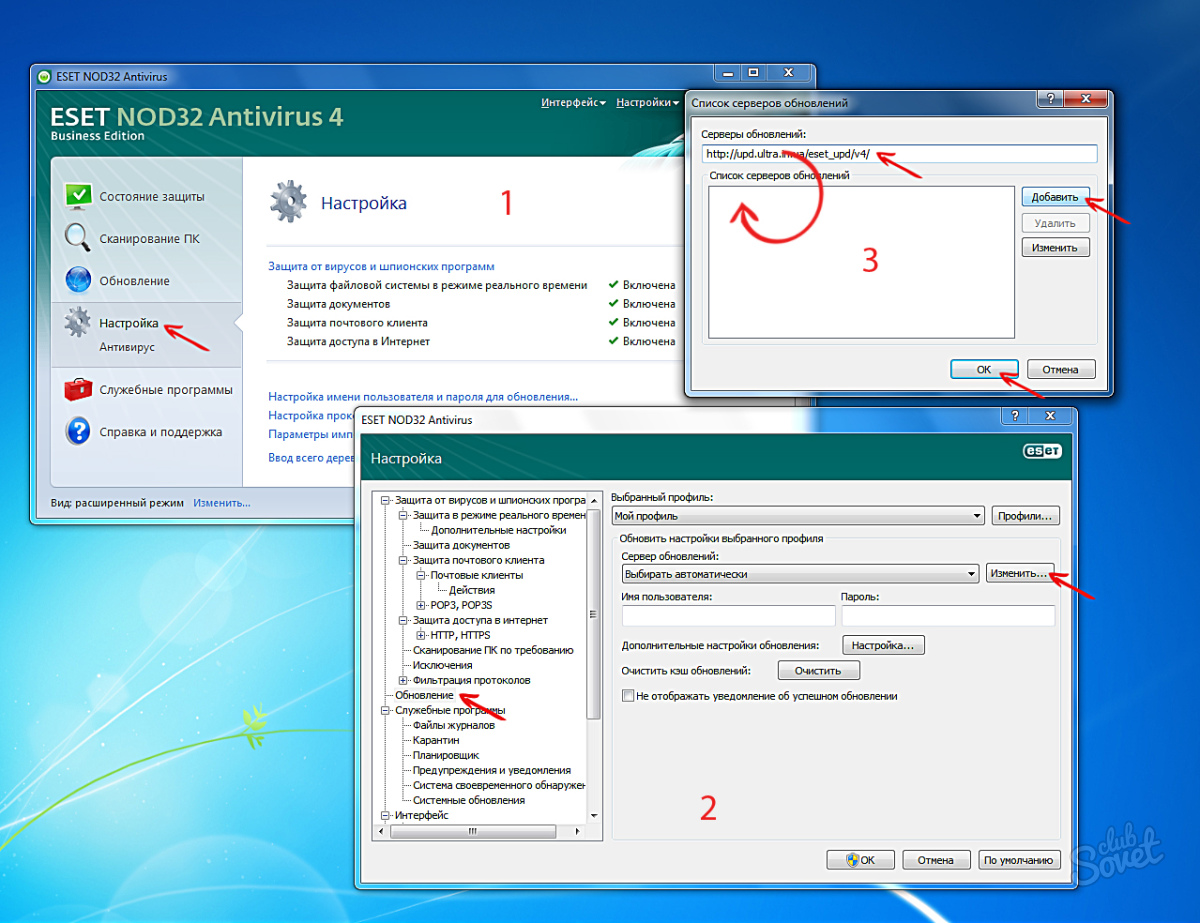Viewport: 1200px width, 923px height.
Task: Click the ESET logo in settings dialog
Action: (x=1041, y=451)
